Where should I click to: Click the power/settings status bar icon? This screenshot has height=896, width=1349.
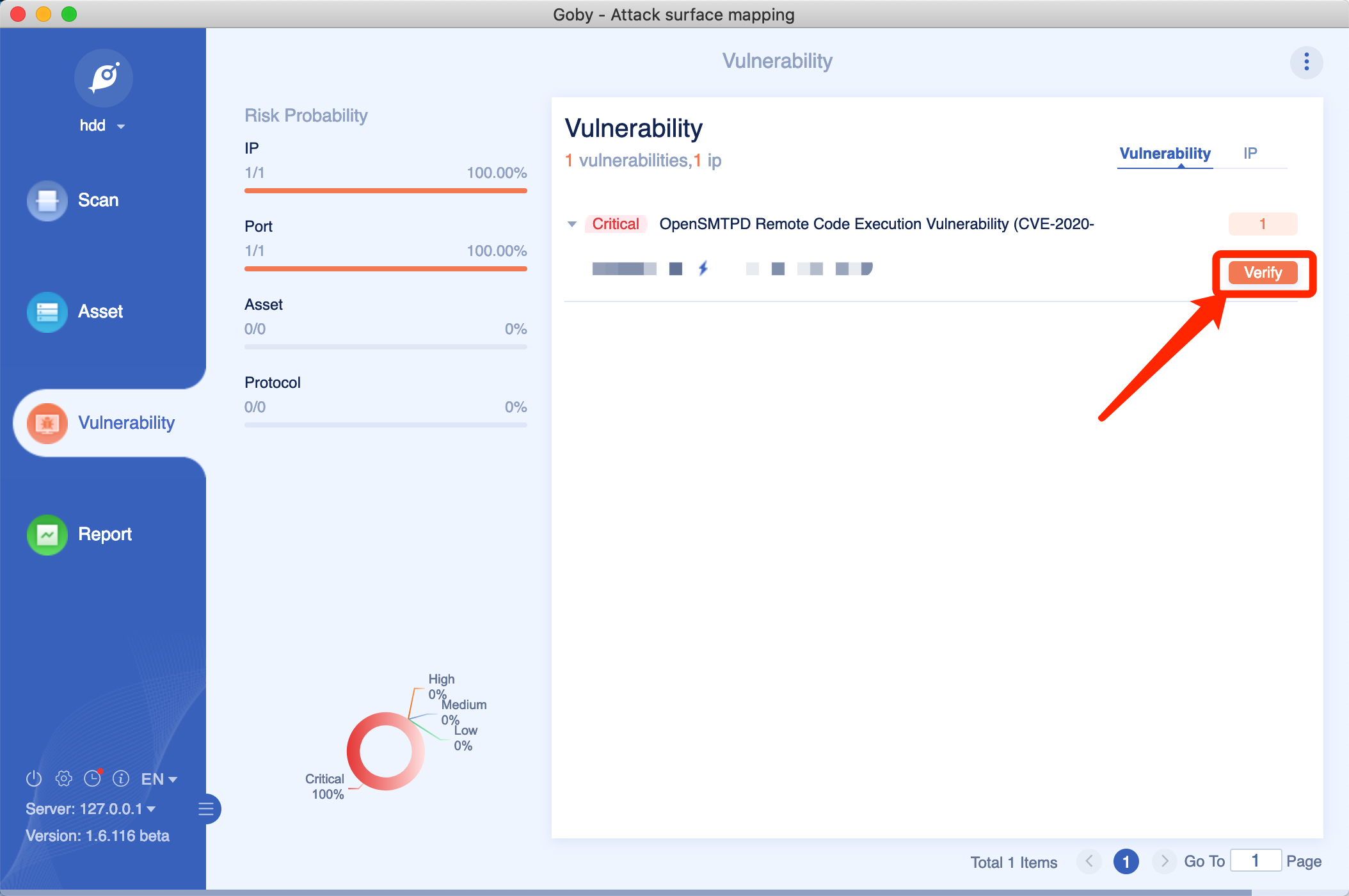point(30,777)
